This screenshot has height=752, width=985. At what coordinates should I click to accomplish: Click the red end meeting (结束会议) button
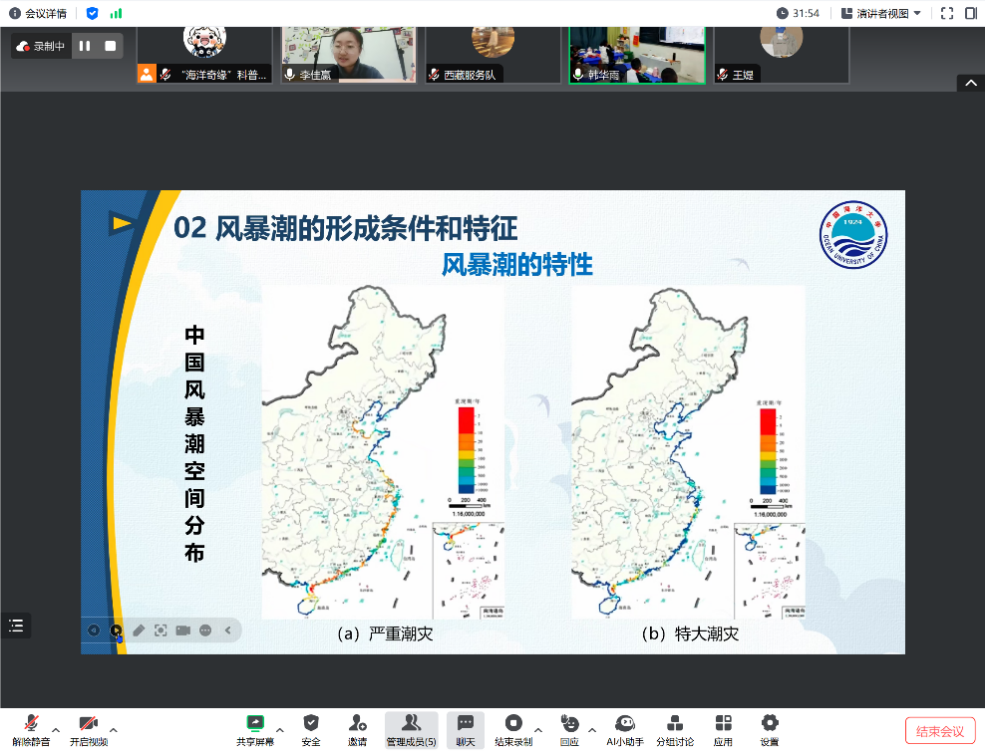tap(940, 731)
